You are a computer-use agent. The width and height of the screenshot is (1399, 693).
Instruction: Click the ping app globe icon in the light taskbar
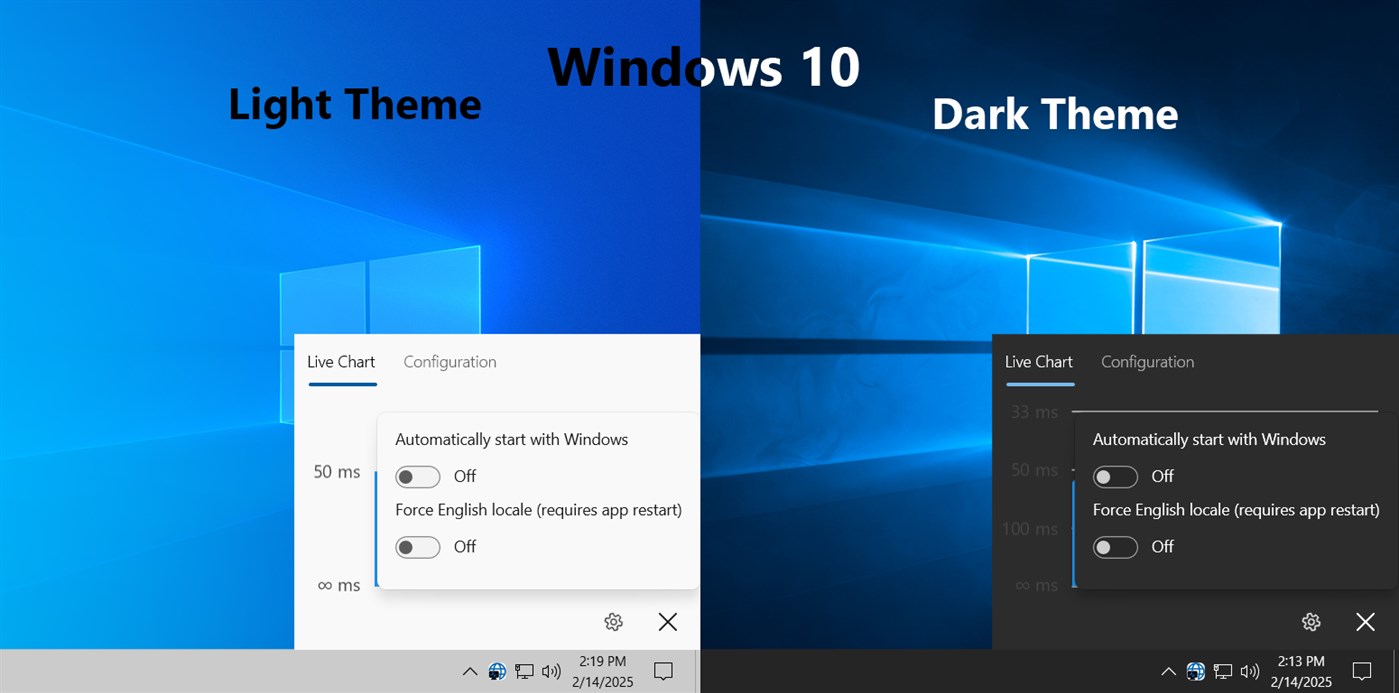(x=497, y=671)
